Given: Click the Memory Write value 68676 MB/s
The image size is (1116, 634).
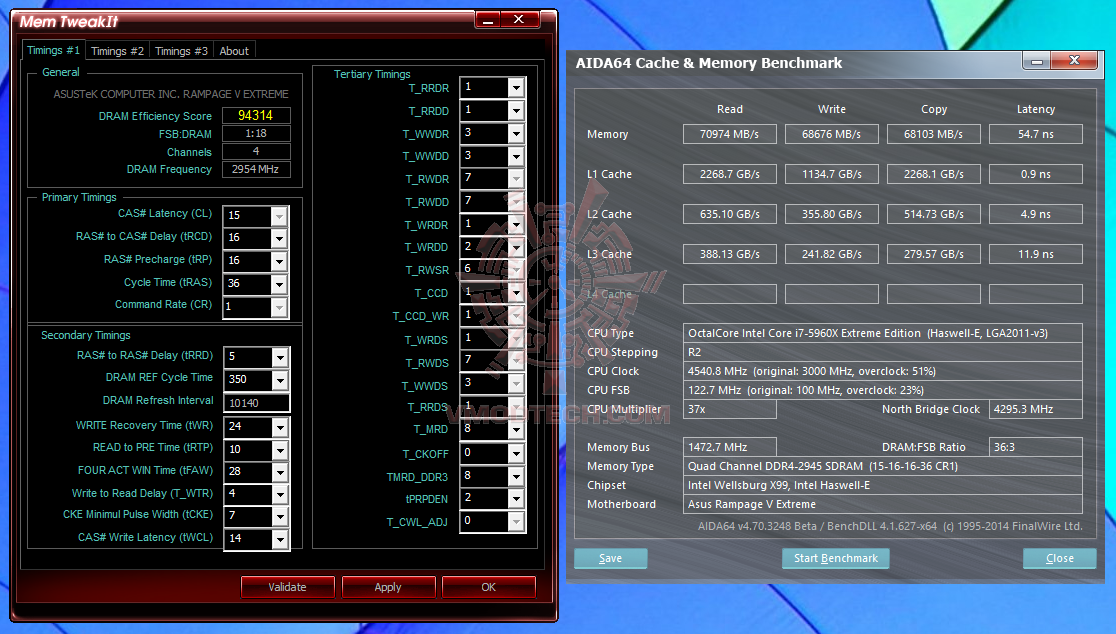Looking at the screenshot, I should [831, 134].
